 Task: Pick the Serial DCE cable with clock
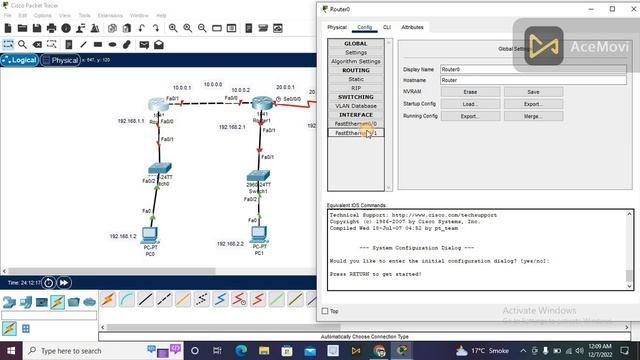tap(240, 300)
